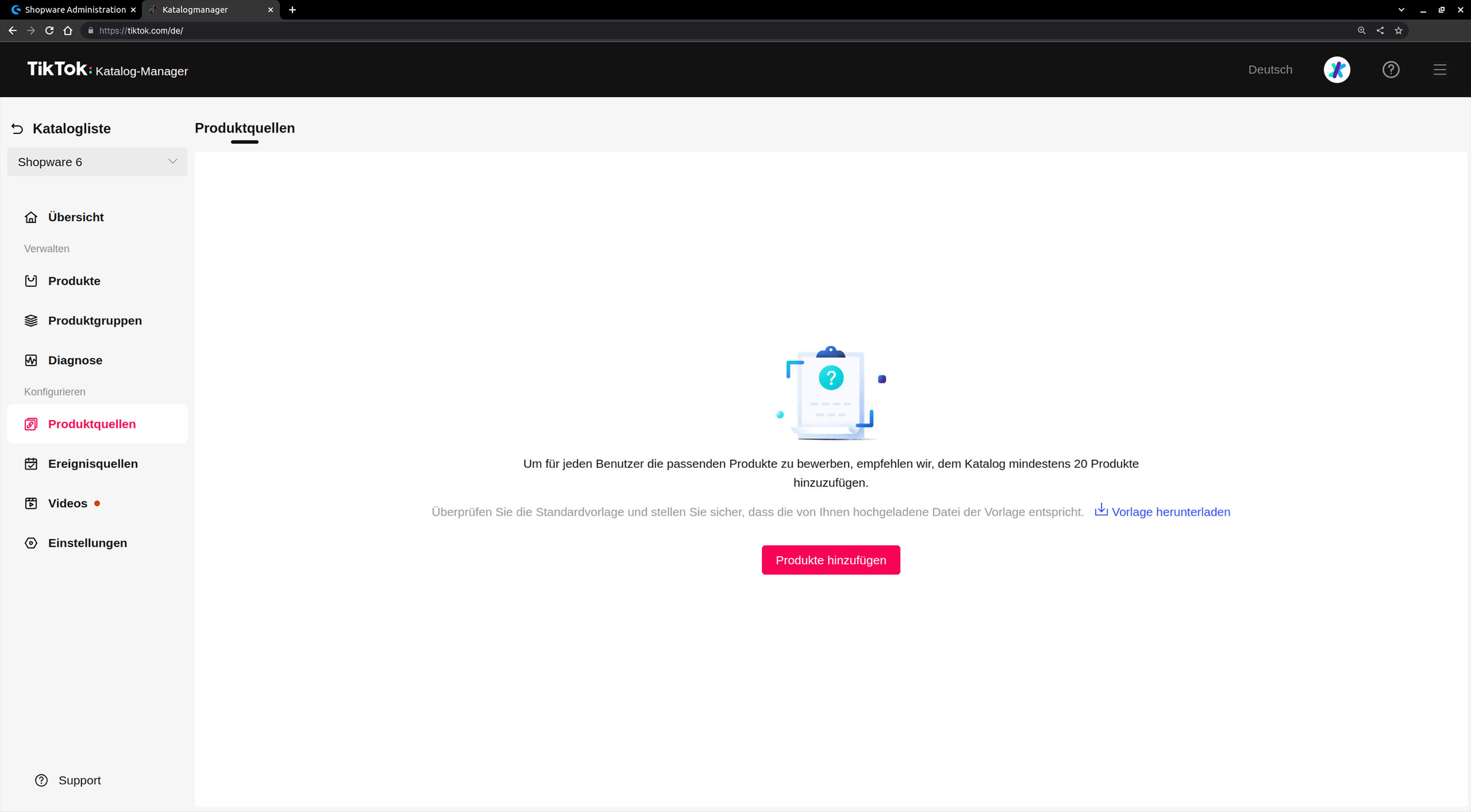The image size is (1471, 812).
Task: Click the help question mark icon in header
Action: [1390, 69]
